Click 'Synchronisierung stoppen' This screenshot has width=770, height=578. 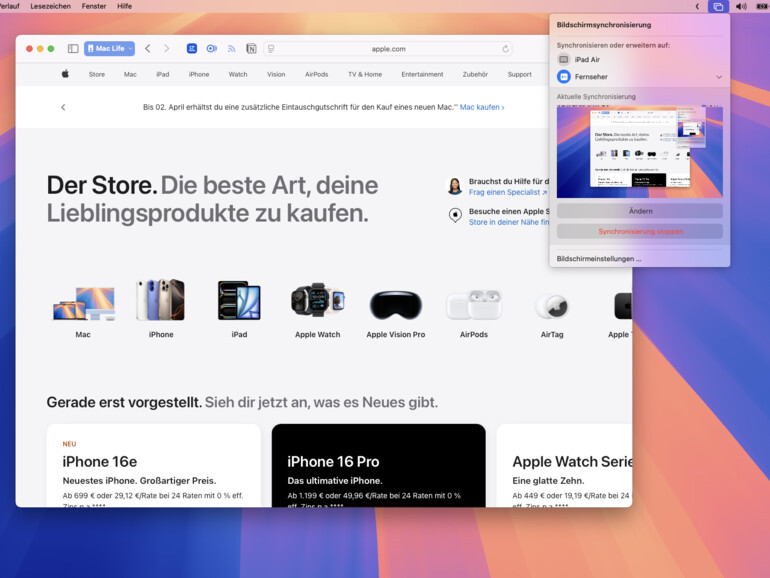pos(639,231)
